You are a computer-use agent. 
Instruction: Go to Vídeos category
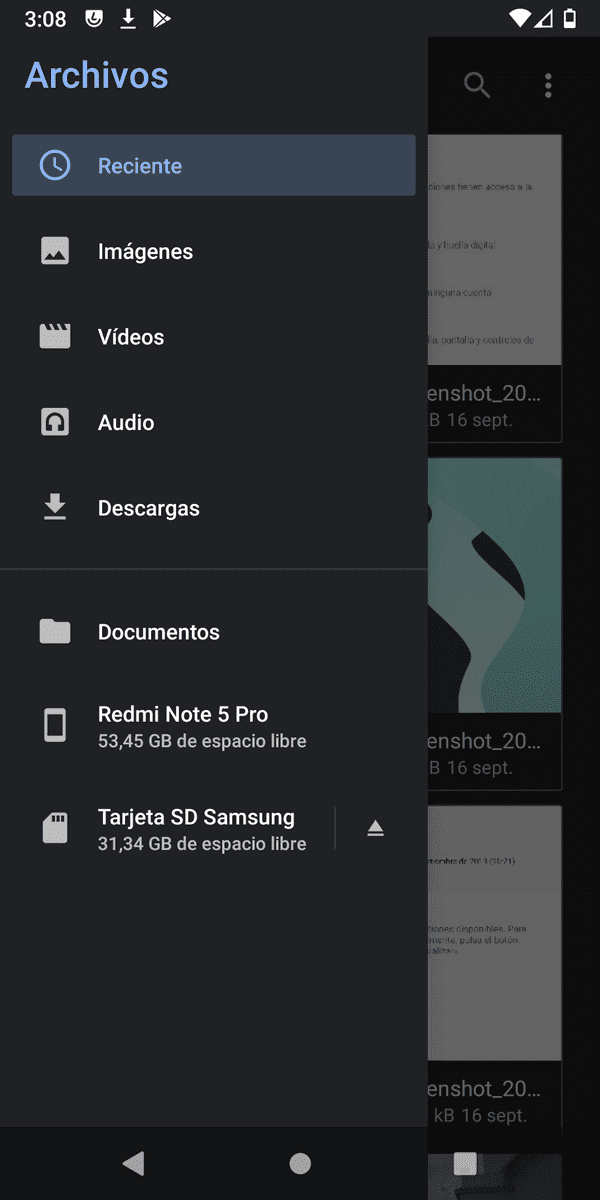[x=213, y=337]
